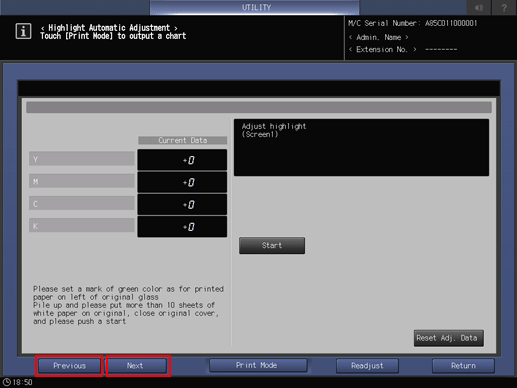Click the Adjust highlight Screen1 message box
The width and height of the screenshot is (517, 388).
[361, 147]
